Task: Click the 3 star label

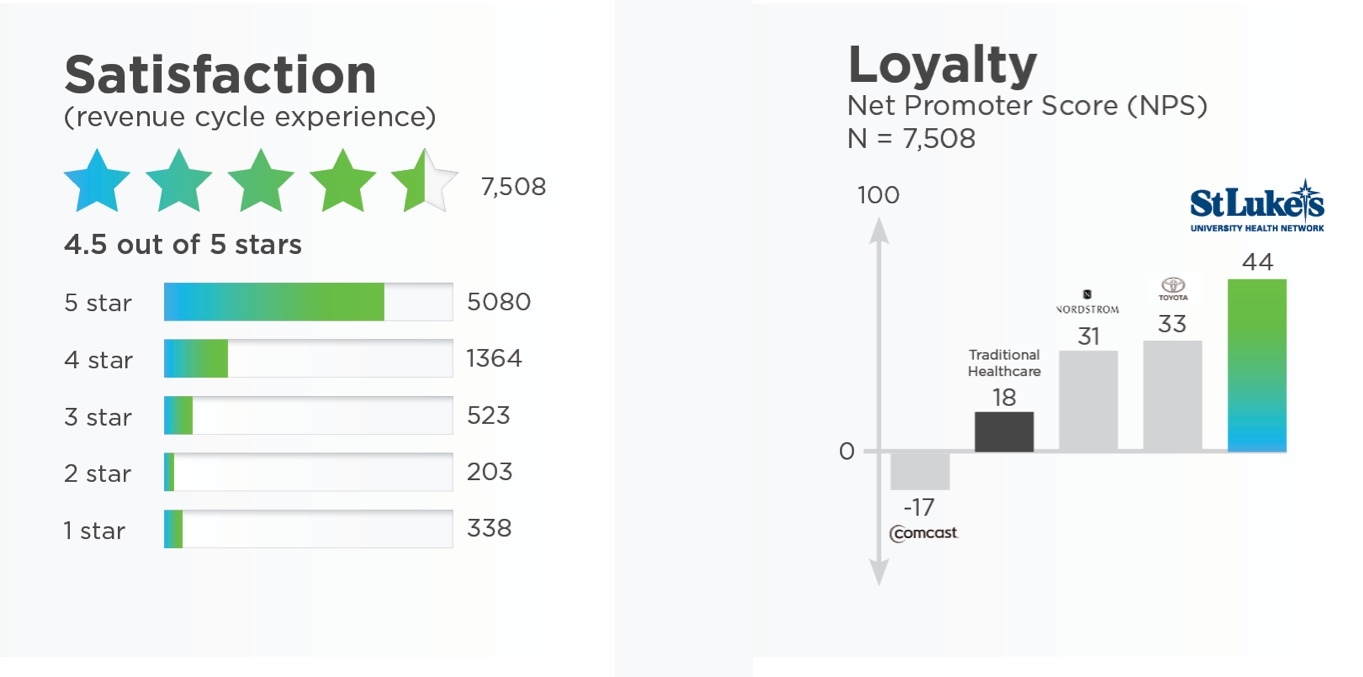Action: [x=98, y=417]
